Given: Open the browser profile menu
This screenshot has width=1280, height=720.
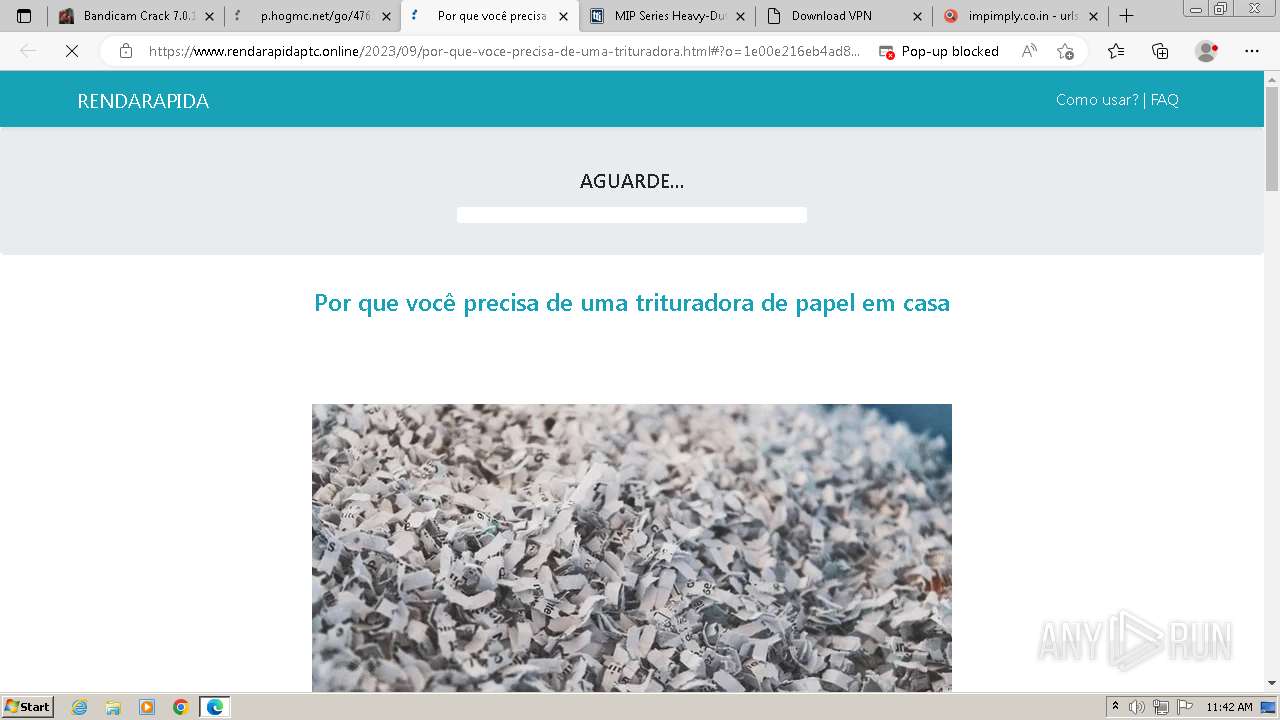Looking at the screenshot, I should 1207,51.
